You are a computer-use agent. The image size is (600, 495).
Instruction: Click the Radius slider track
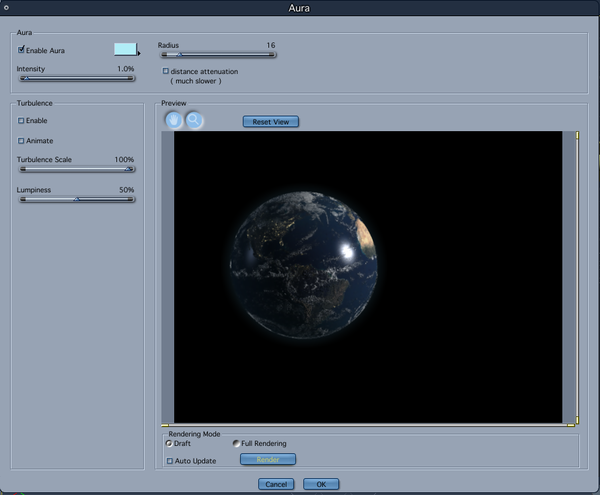[x=230, y=55]
